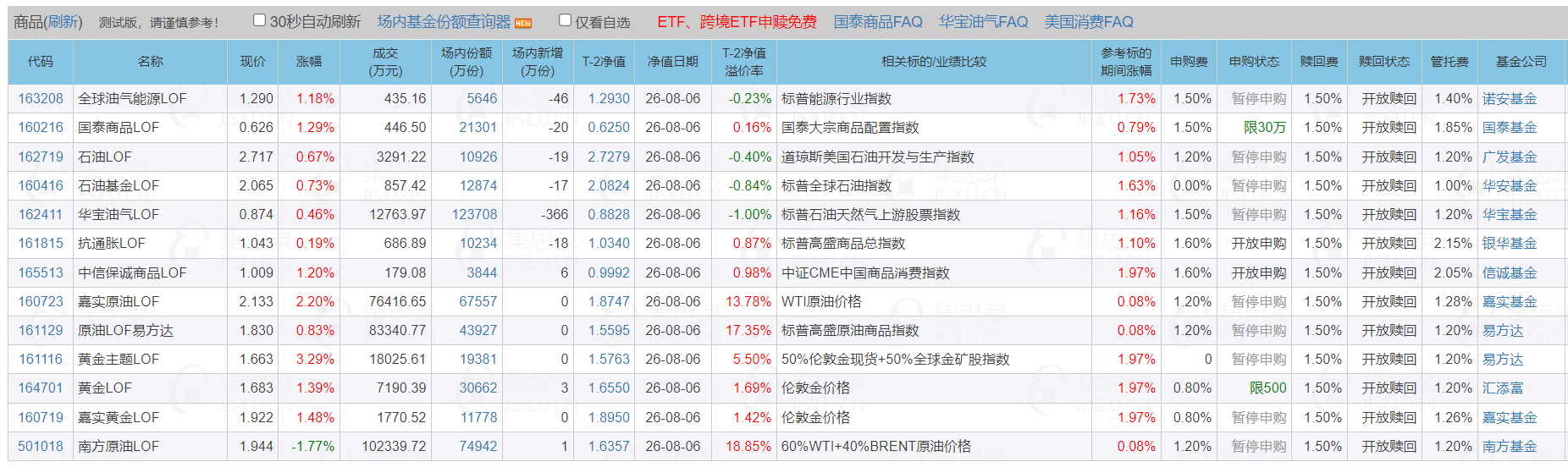Image resolution: width=1568 pixels, height=473 pixels.
Task: Select 标普高盛原油商品指数 benchmark cell
Action: pos(934,330)
